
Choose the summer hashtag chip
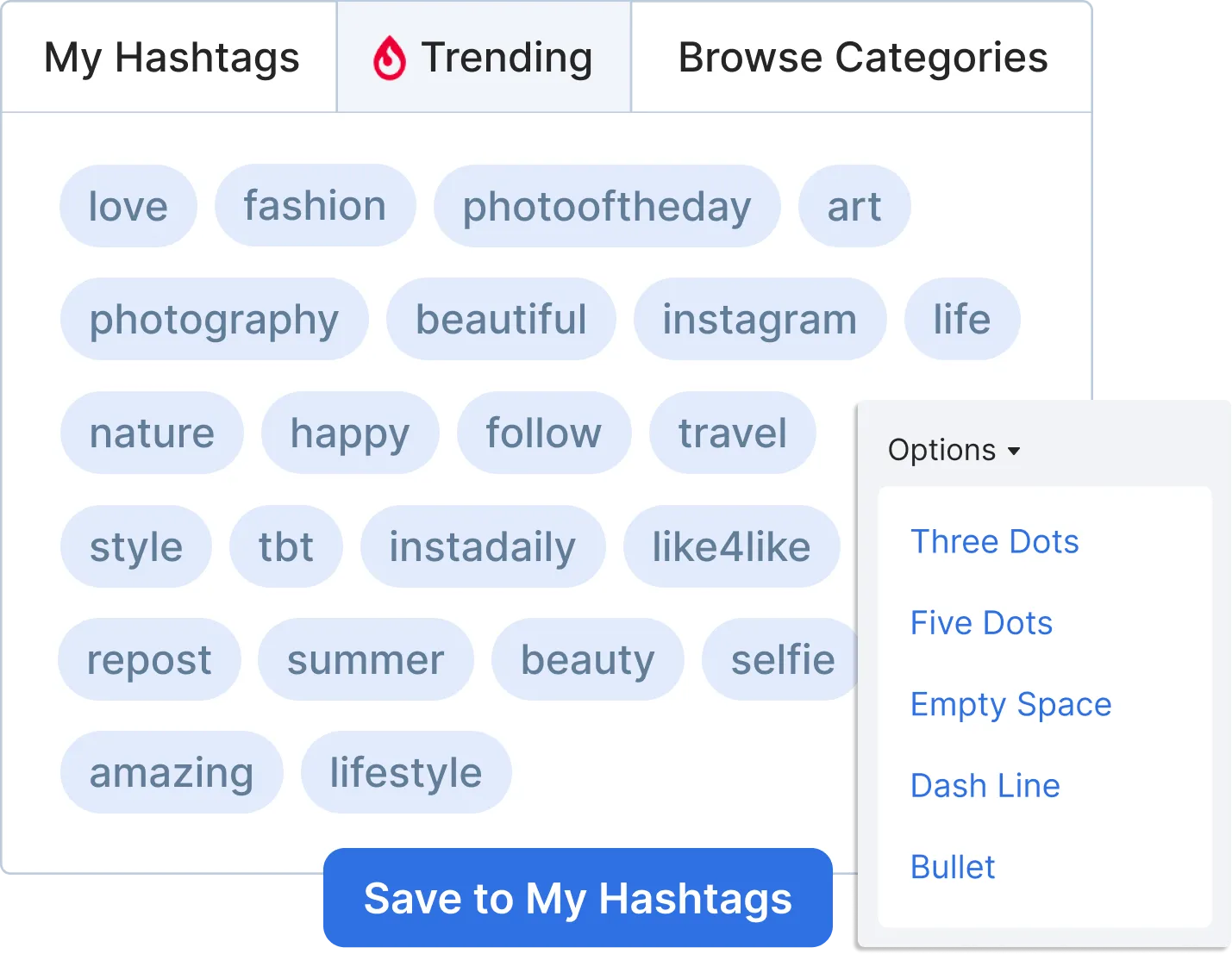366,659
